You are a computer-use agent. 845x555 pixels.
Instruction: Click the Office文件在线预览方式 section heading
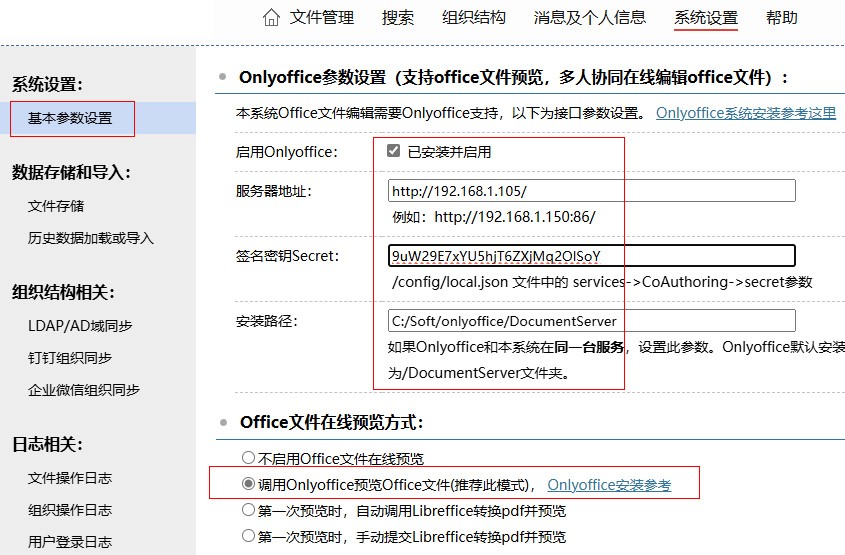(x=331, y=422)
